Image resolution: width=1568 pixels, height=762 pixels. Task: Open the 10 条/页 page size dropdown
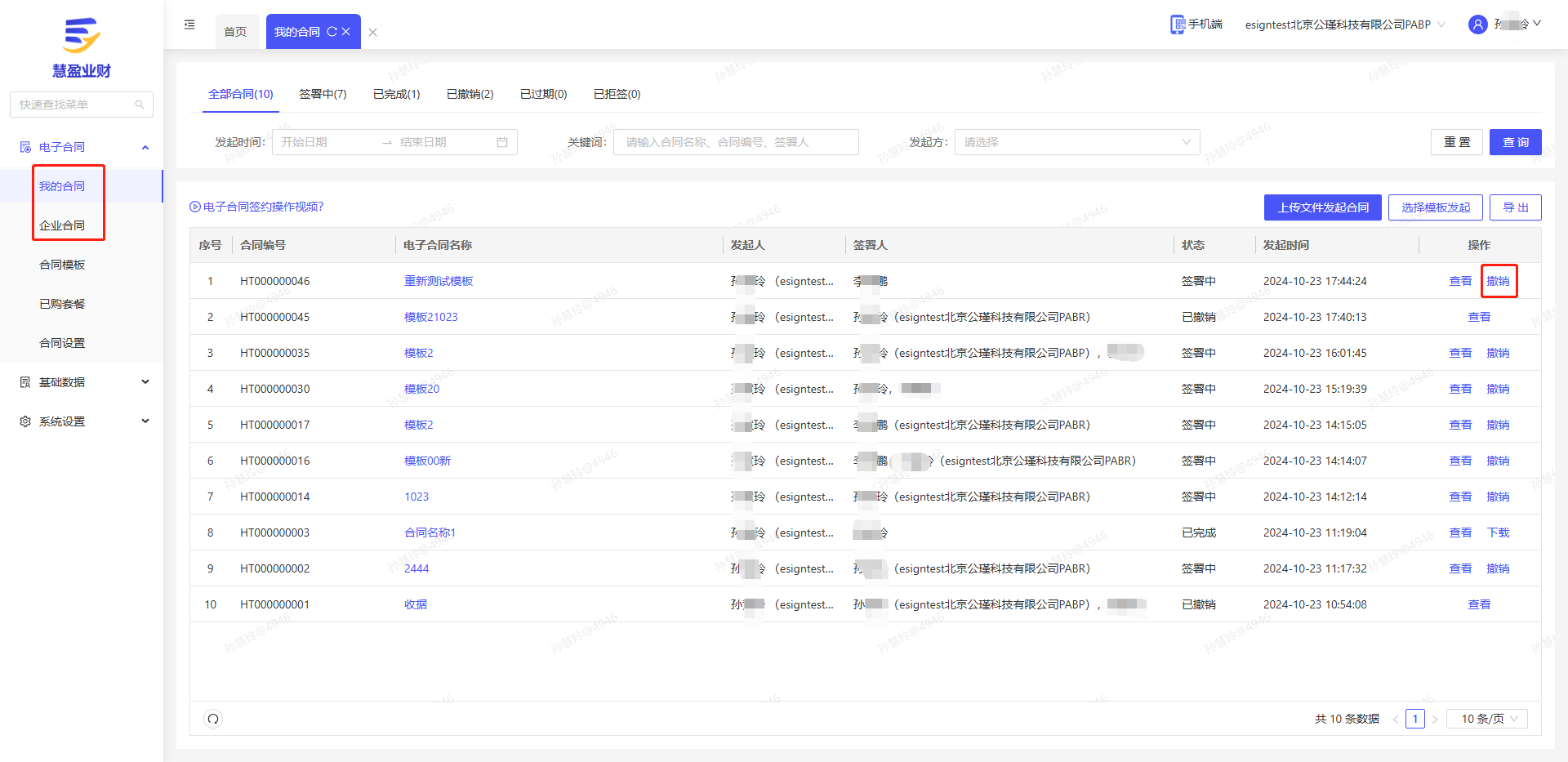pos(1487,719)
